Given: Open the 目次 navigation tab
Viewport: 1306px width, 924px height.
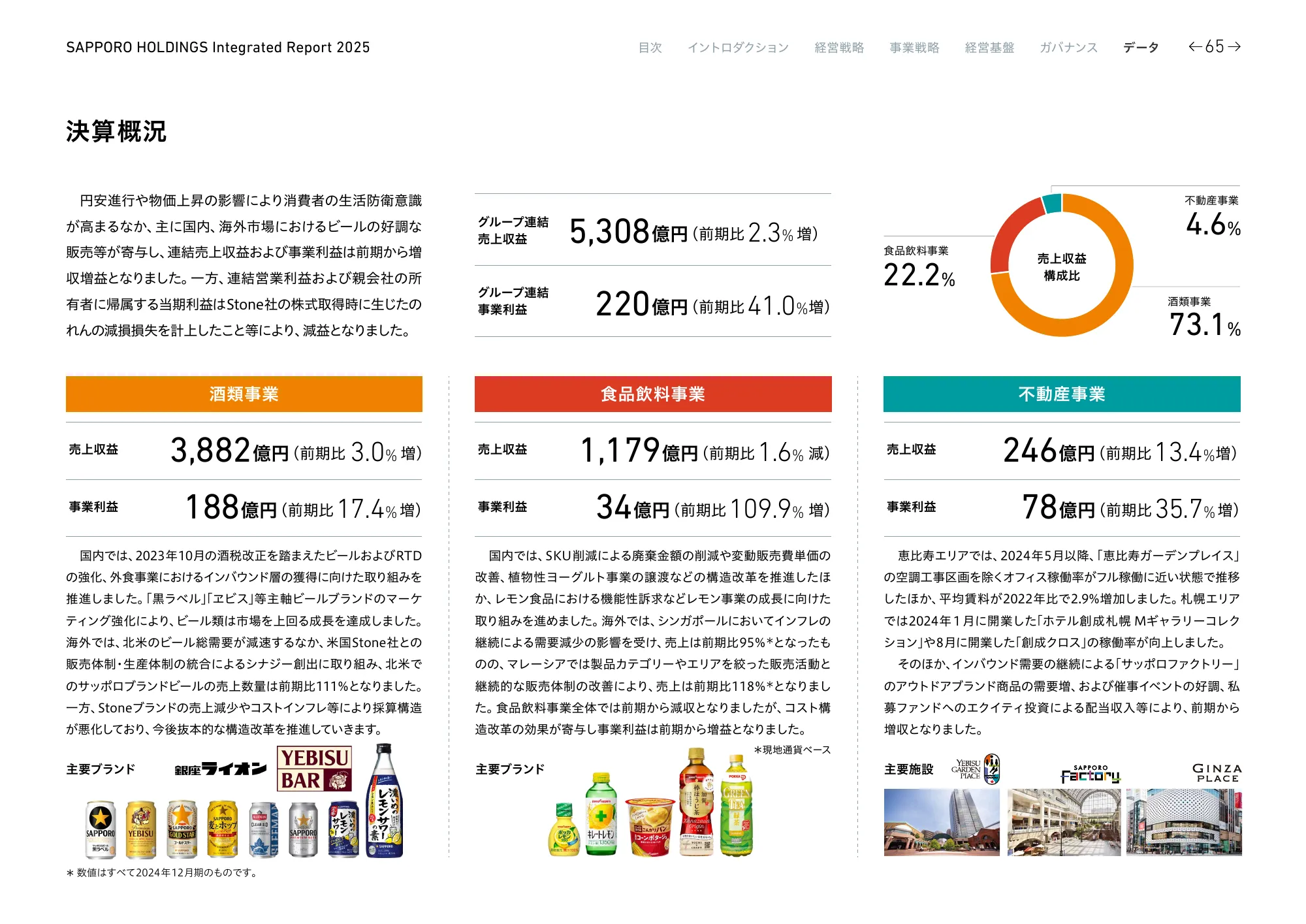Looking at the screenshot, I should (650, 48).
